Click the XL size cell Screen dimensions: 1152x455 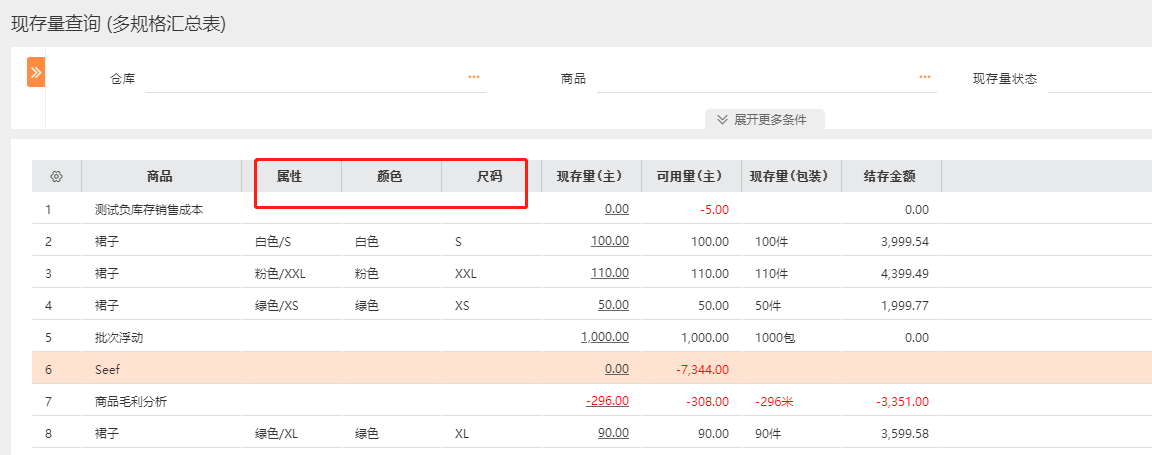[x=491, y=434]
